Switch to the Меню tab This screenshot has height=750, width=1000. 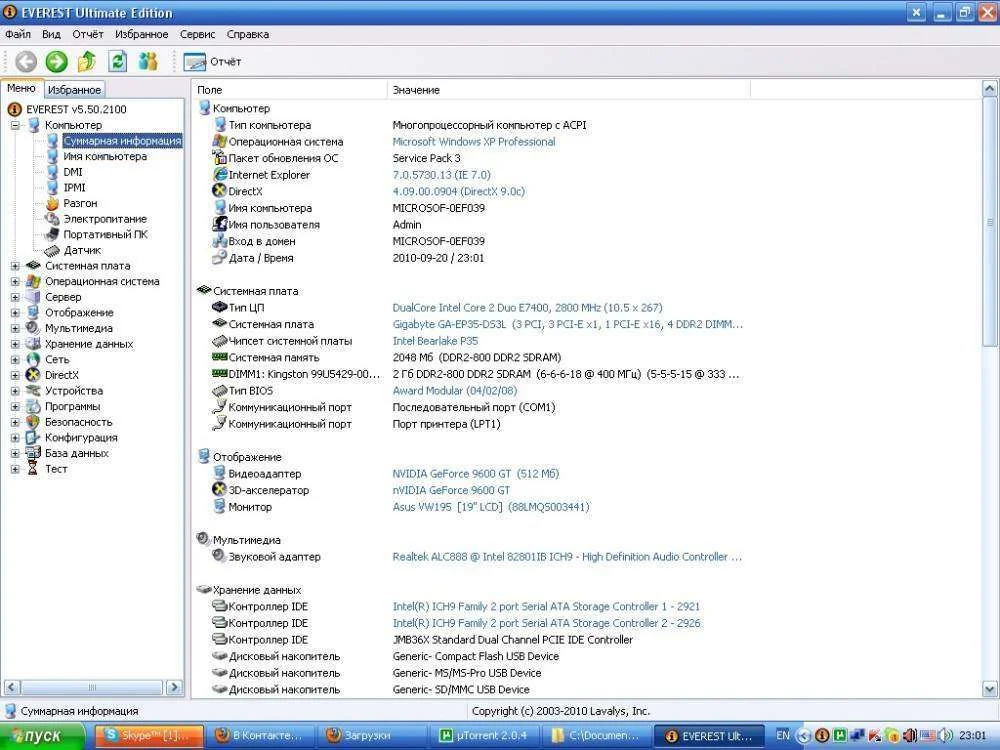(21, 88)
